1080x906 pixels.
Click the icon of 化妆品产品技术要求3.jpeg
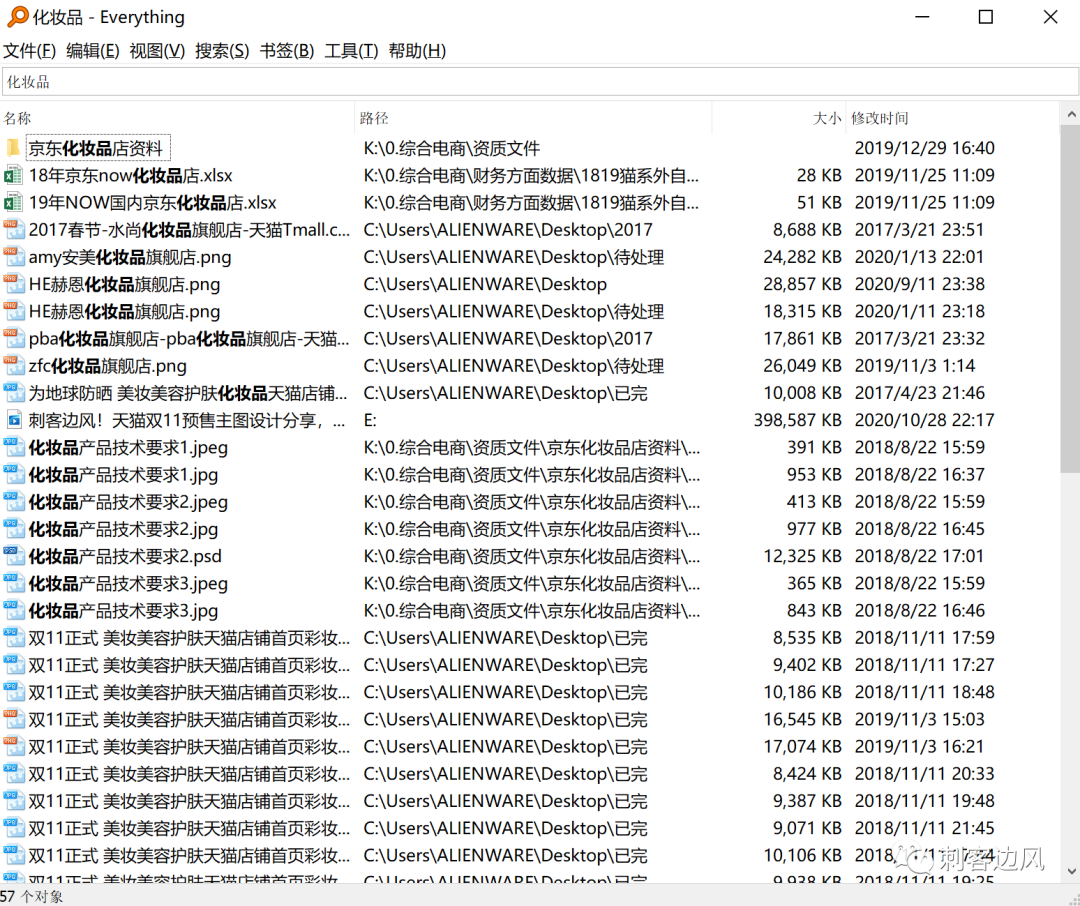click(13, 584)
